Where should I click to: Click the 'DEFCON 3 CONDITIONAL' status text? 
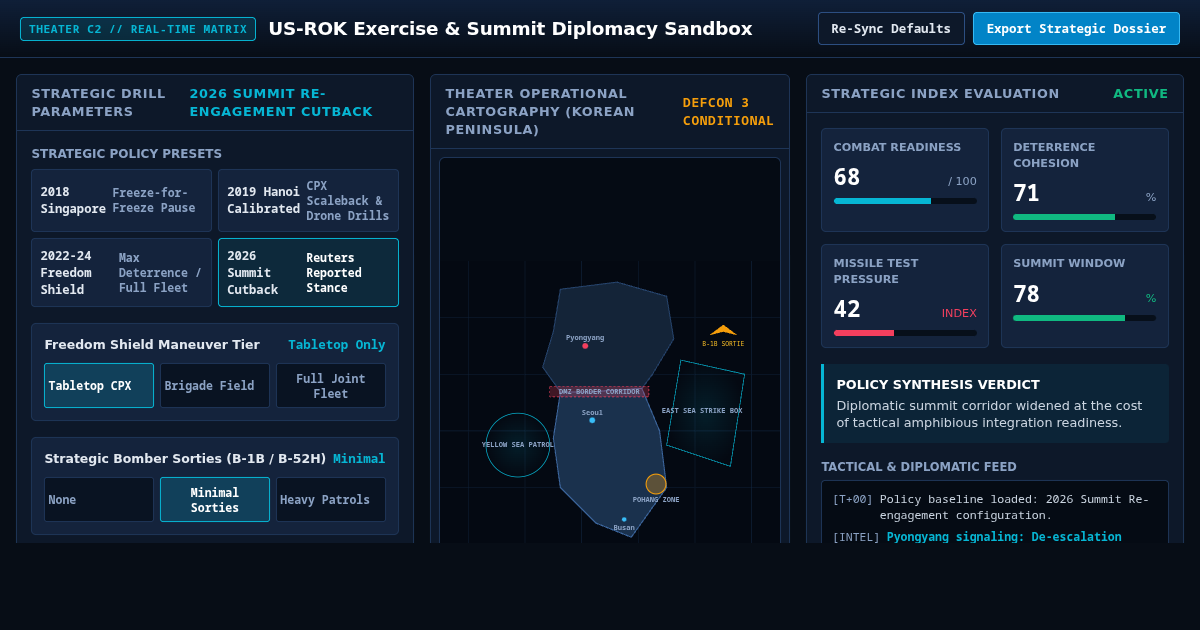click(x=728, y=112)
